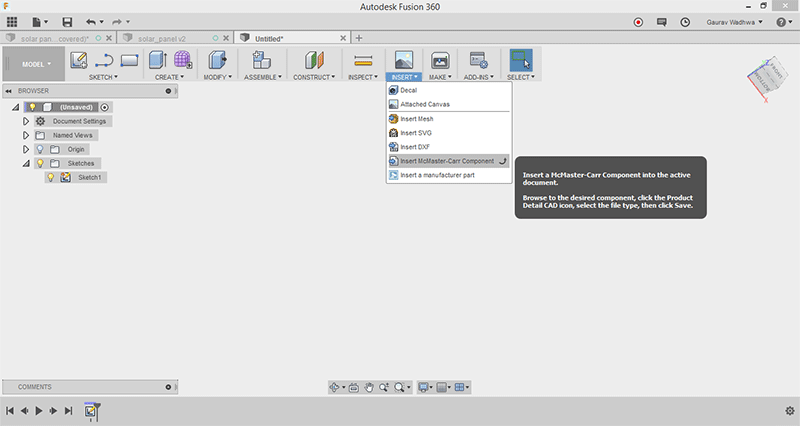Select the Create Form tool

(183, 60)
